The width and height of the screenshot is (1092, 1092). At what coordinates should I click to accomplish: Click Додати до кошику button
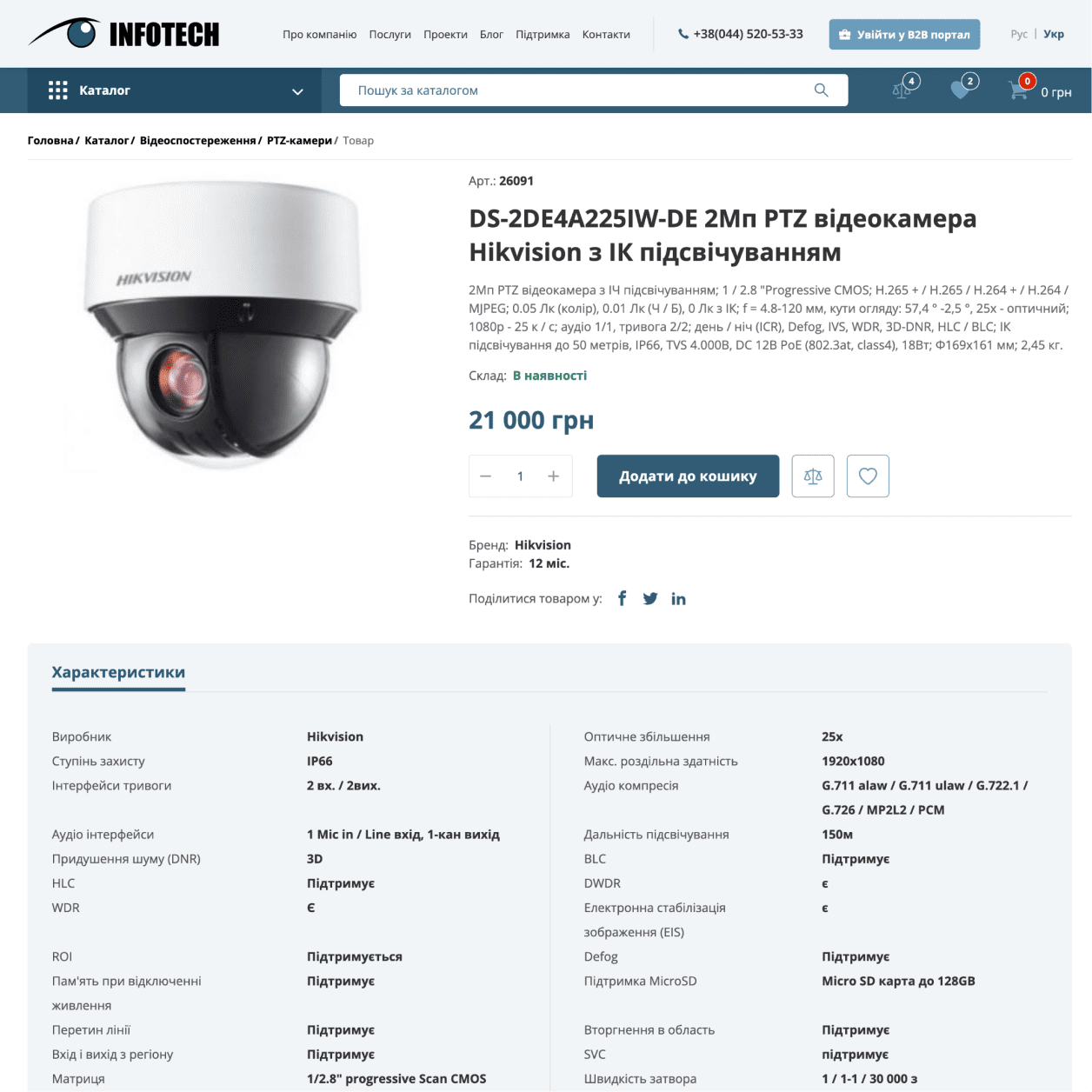point(688,476)
